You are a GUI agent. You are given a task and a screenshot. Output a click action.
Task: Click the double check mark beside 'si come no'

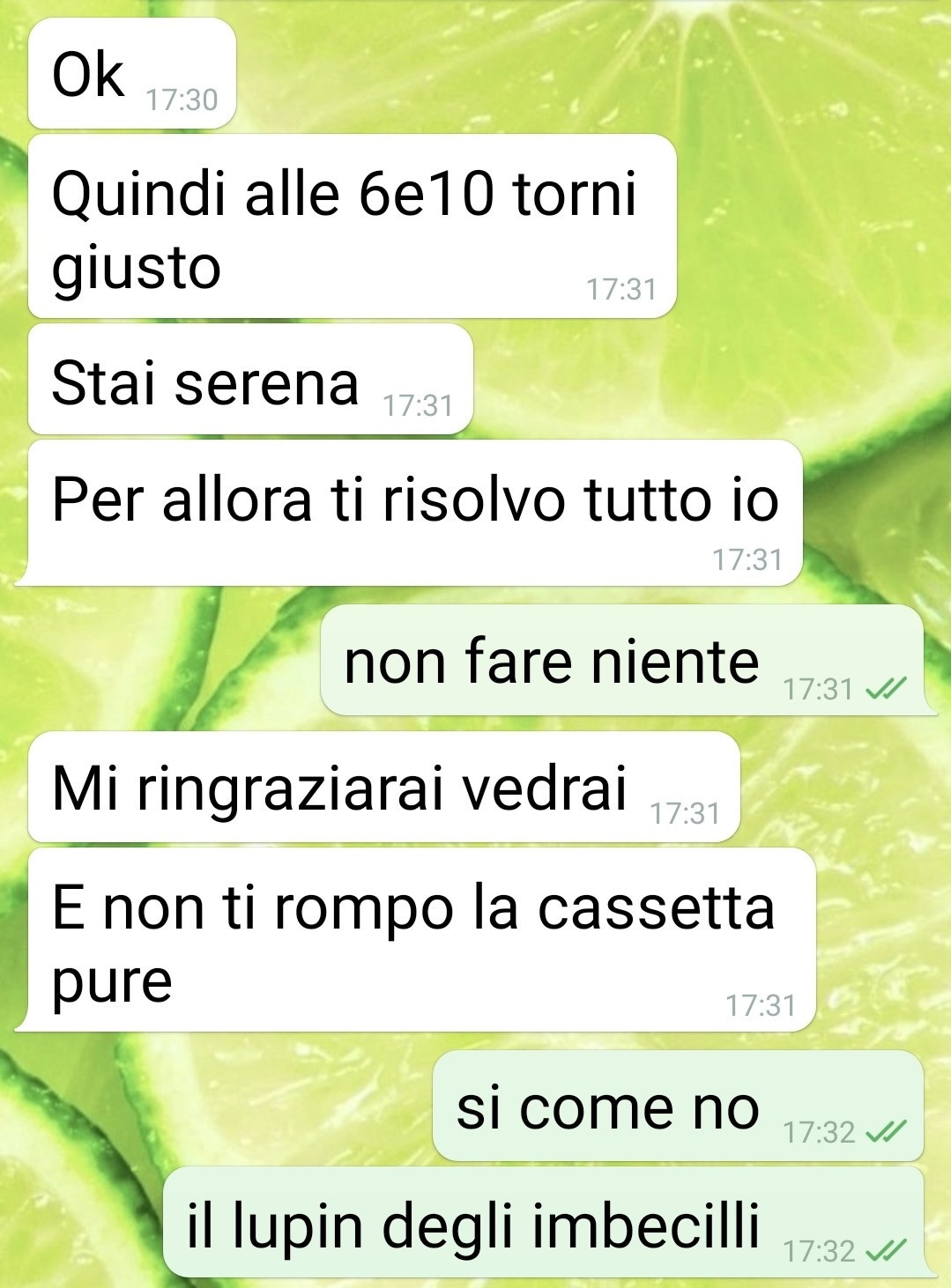pos(886,1132)
